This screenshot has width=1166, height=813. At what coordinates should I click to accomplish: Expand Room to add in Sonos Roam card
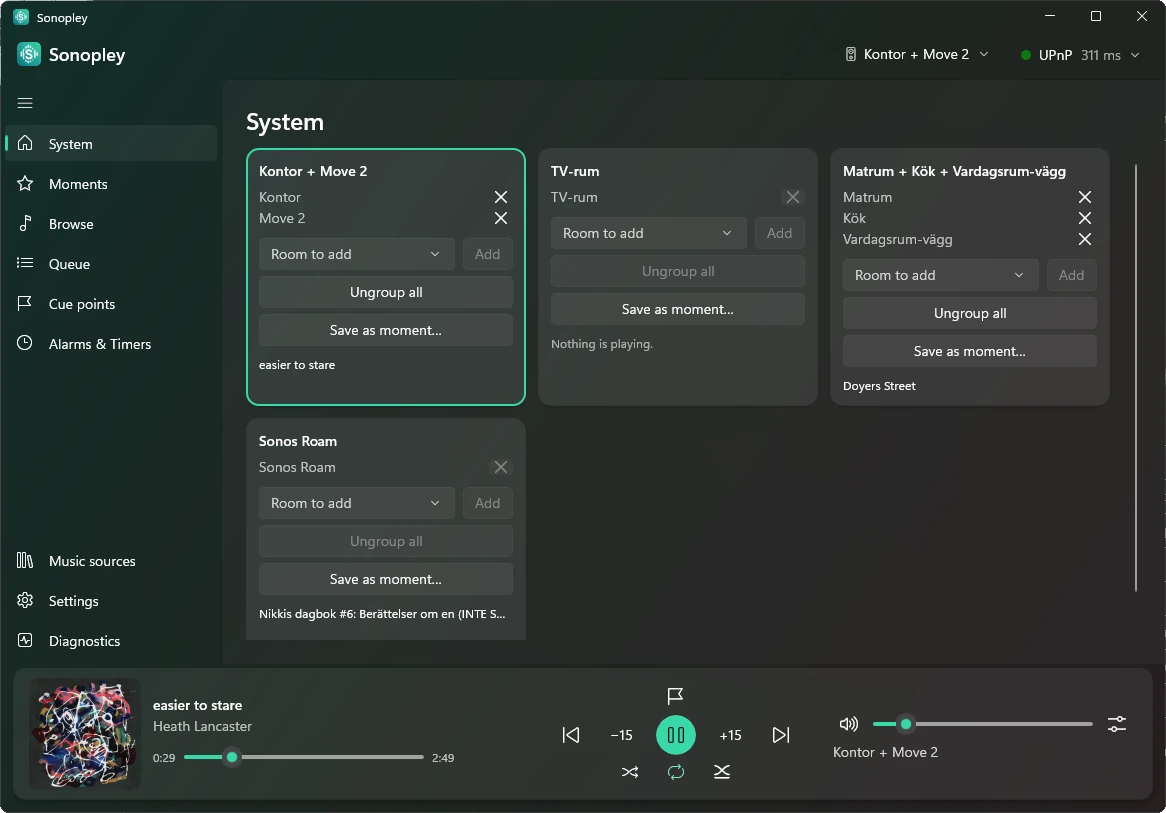pos(356,504)
